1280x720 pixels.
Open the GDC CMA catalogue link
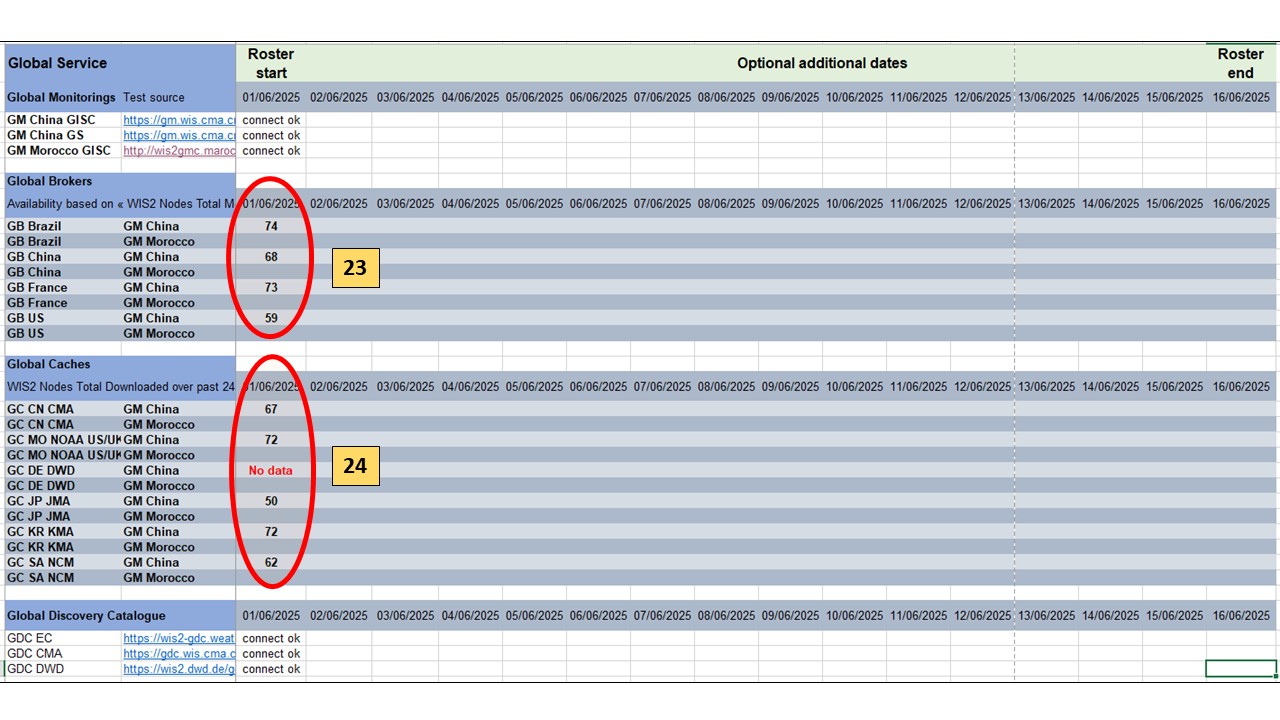tap(179, 654)
